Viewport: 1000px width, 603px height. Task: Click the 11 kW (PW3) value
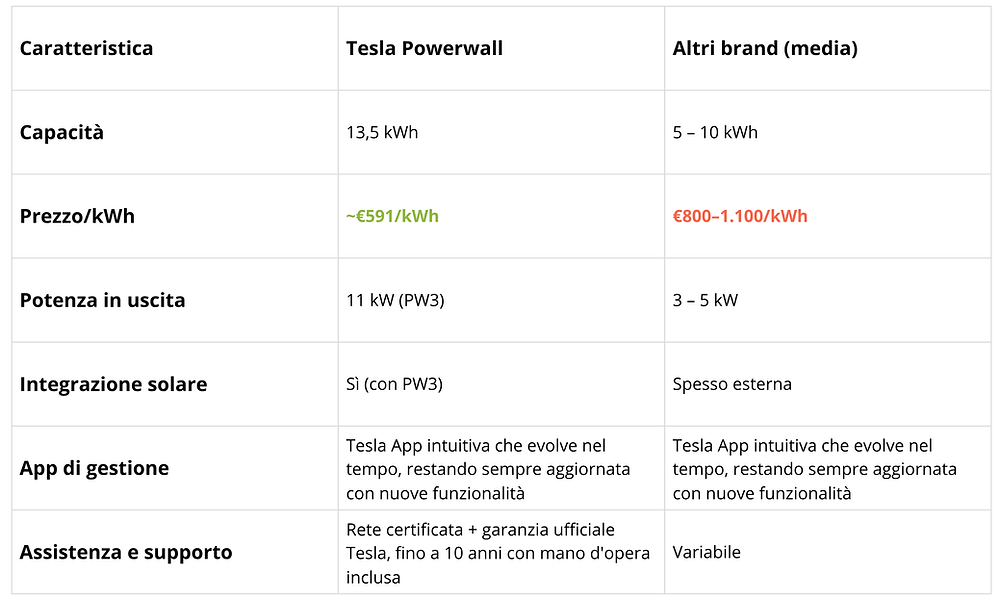point(395,300)
